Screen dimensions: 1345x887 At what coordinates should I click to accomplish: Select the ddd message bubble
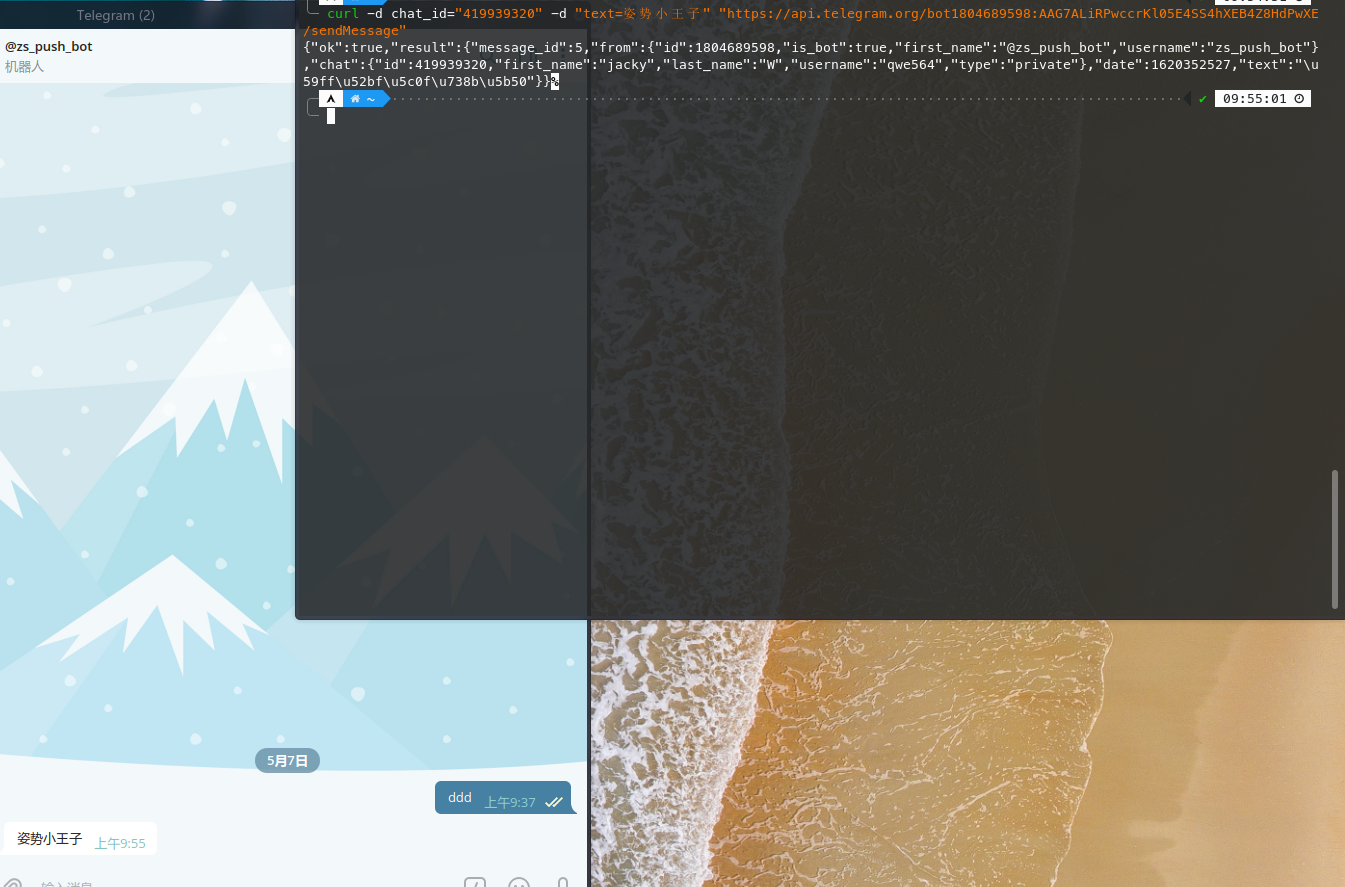(x=504, y=797)
